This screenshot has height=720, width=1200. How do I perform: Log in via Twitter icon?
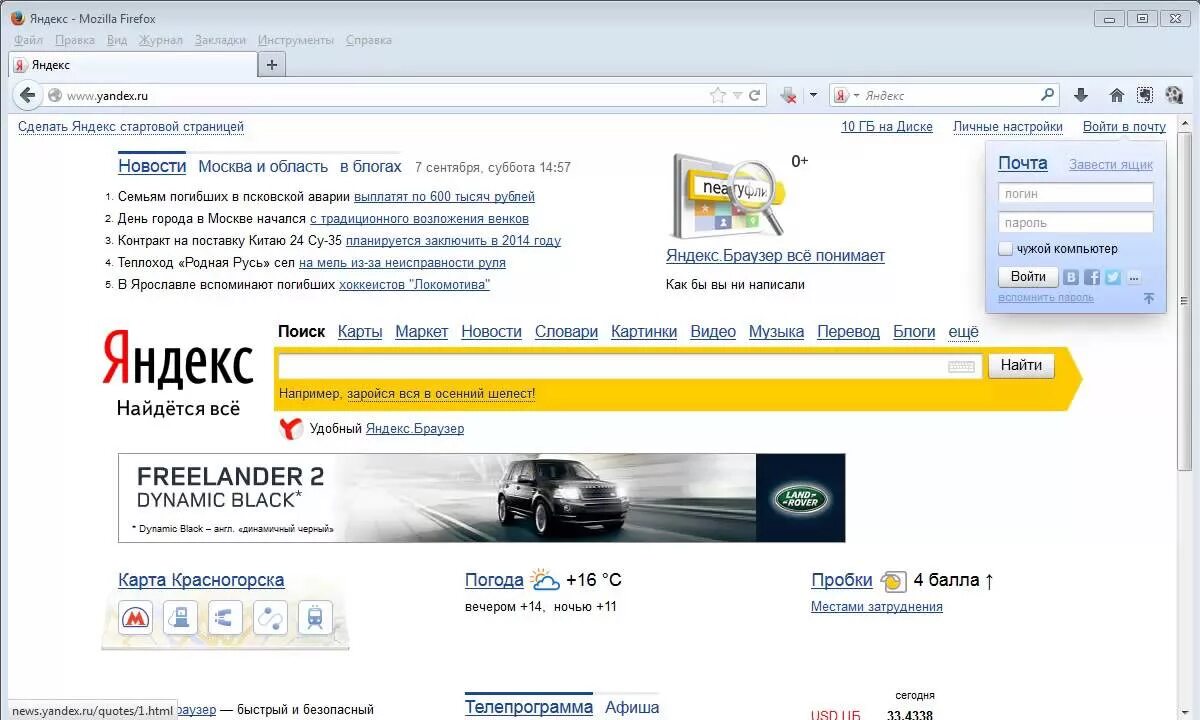pyautogui.click(x=1113, y=277)
